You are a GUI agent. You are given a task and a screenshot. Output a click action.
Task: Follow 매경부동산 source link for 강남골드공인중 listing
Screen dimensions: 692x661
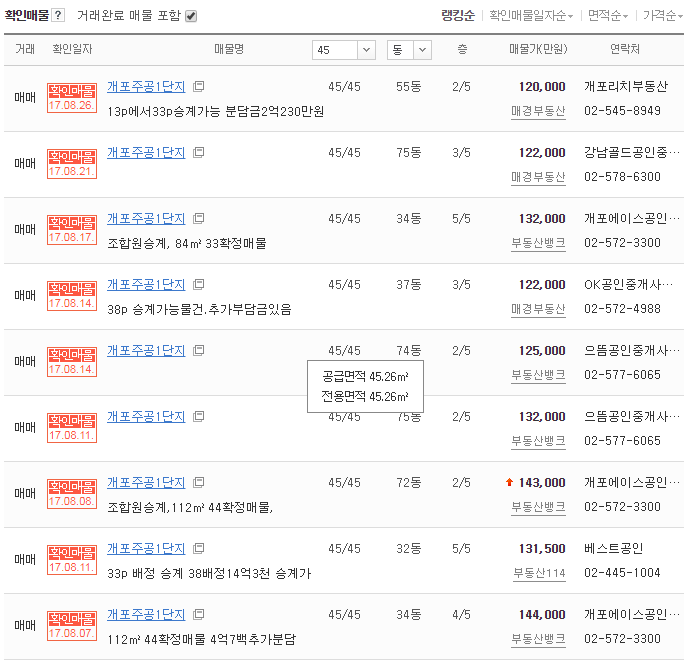(x=538, y=177)
